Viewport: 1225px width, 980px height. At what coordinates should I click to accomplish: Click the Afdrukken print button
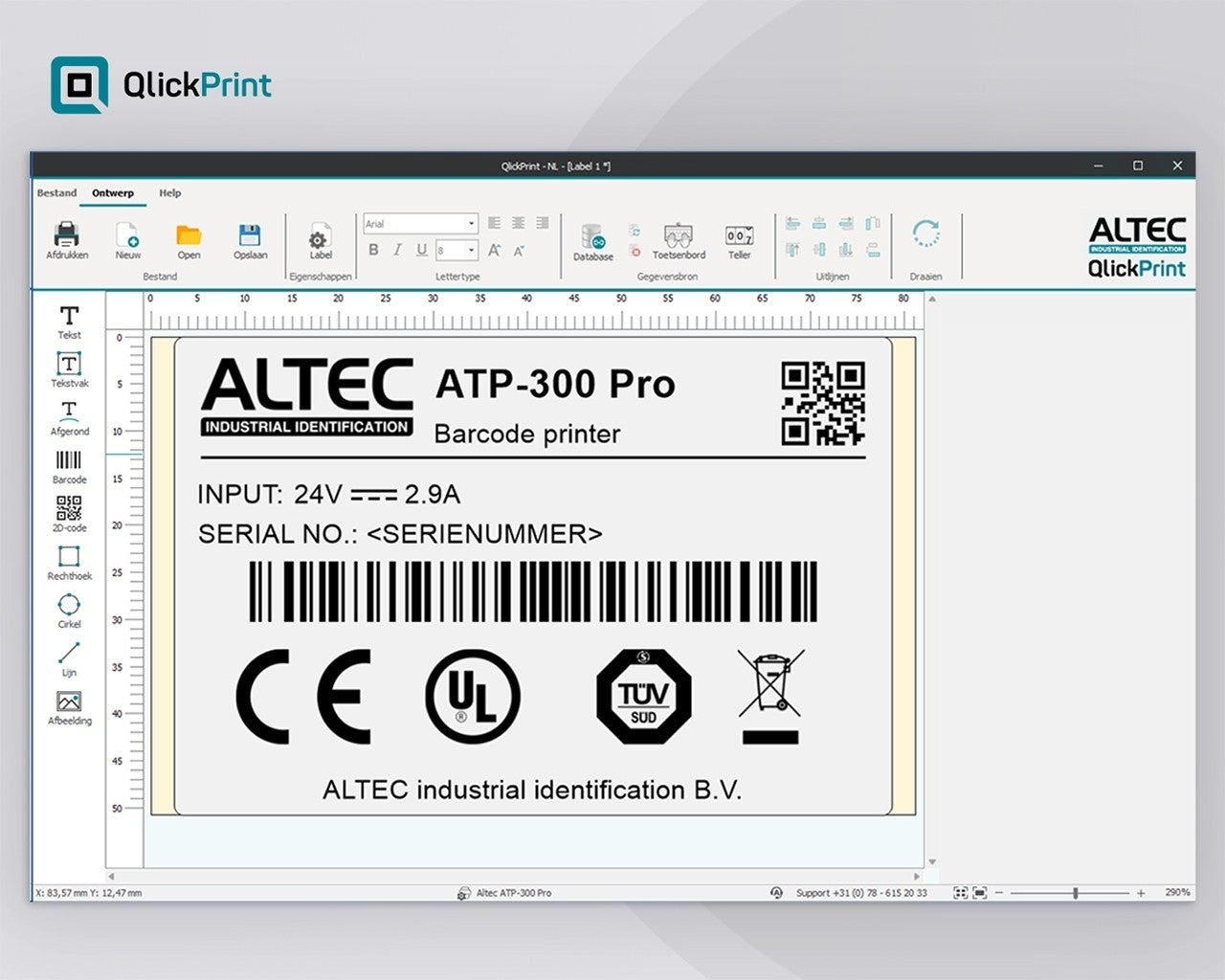67,239
